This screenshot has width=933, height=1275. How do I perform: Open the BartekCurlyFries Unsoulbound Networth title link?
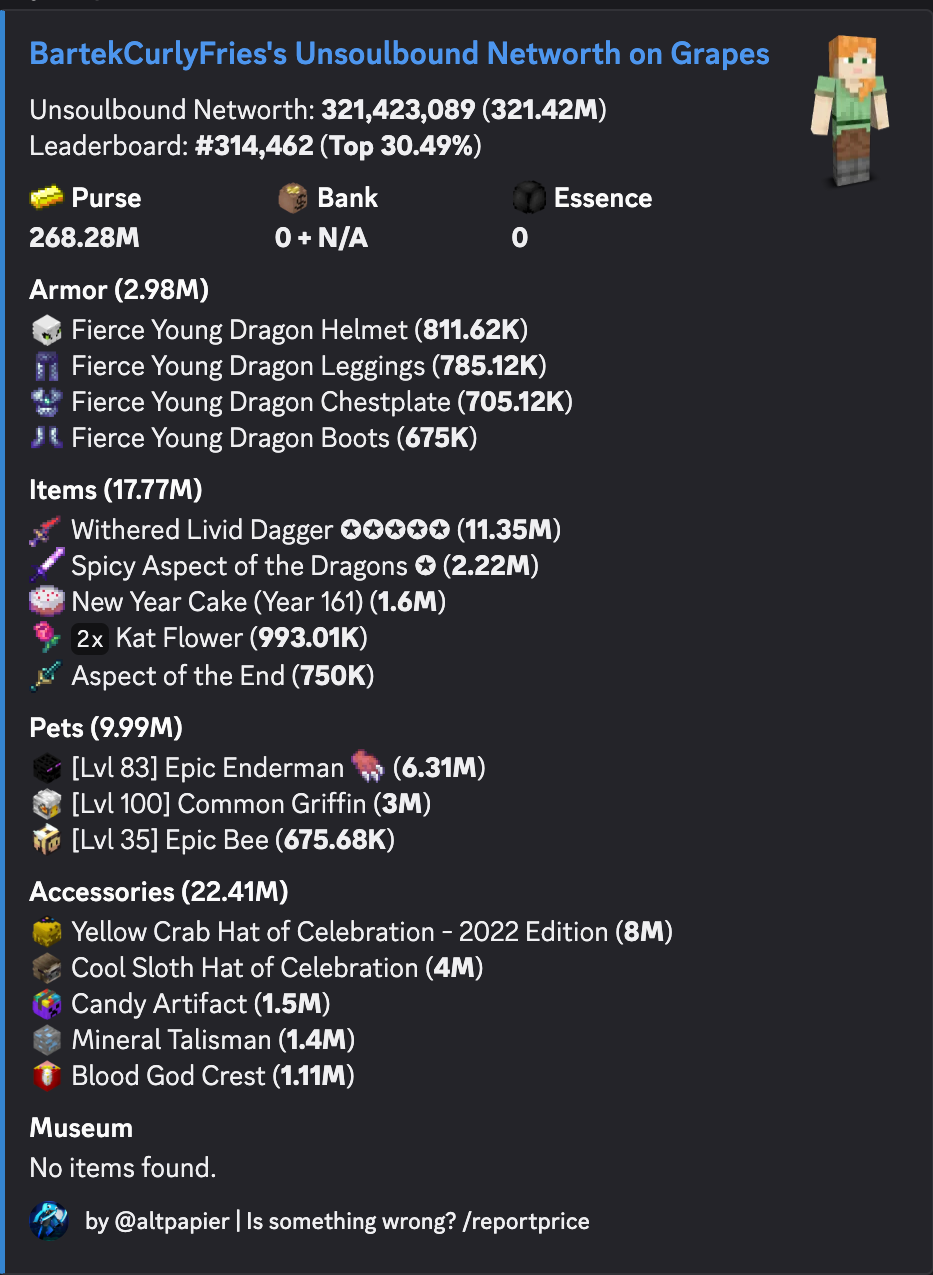[399, 54]
